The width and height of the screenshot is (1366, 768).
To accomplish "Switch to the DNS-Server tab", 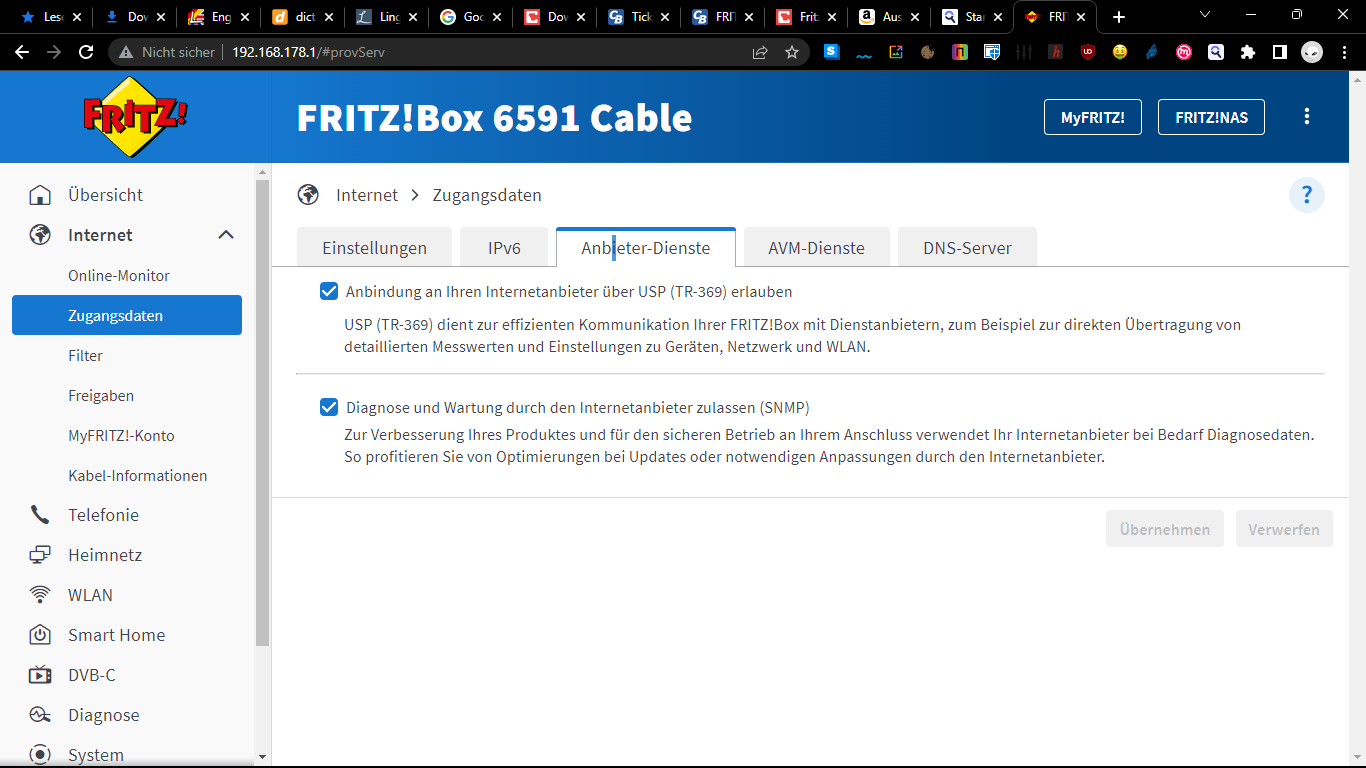I will 967,248.
